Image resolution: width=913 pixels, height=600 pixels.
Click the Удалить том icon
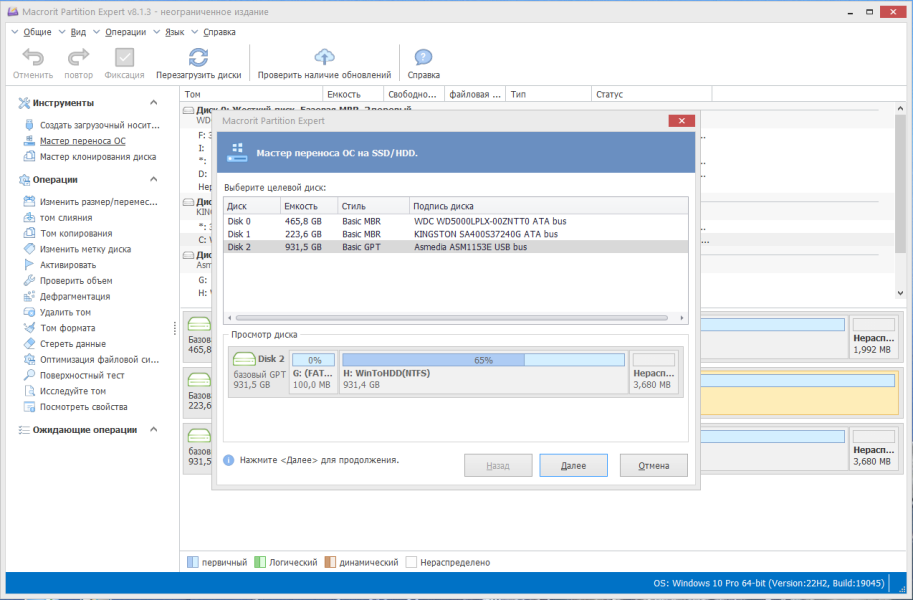tap(29, 312)
